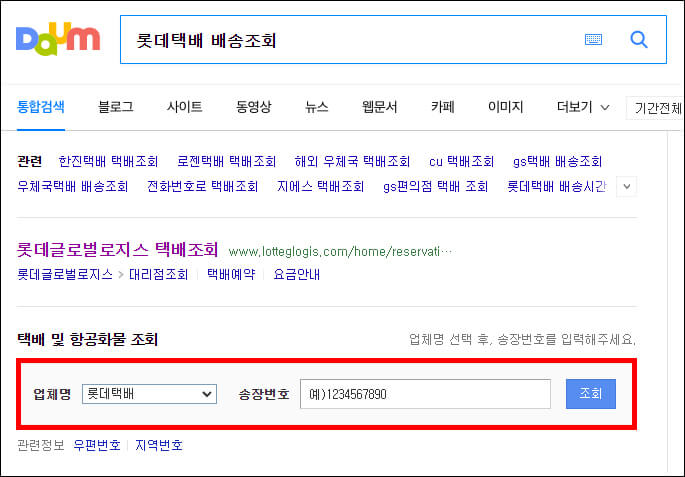Image resolution: width=685 pixels, height=477 pixels.
Task: Open the 사이트 tab
Action: click(184, 107)
